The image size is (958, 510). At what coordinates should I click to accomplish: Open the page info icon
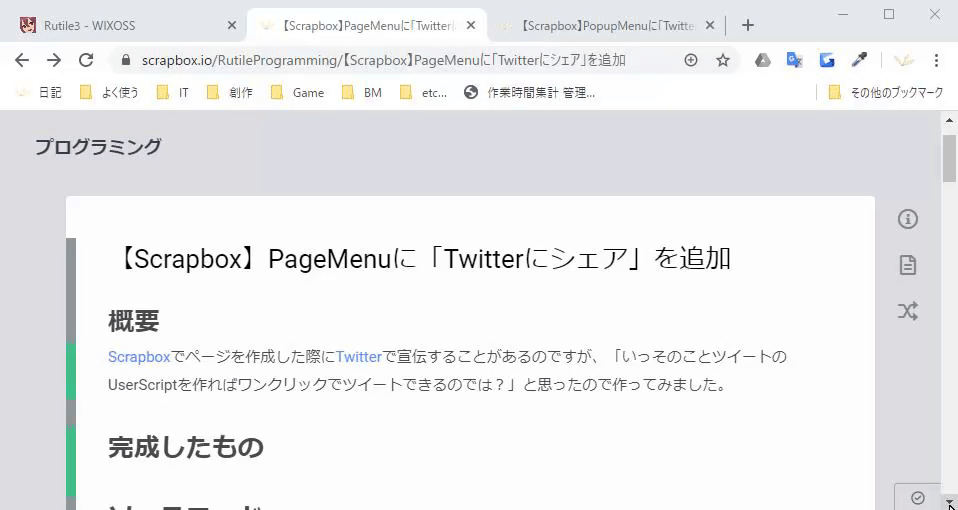(x=908, y=219)
